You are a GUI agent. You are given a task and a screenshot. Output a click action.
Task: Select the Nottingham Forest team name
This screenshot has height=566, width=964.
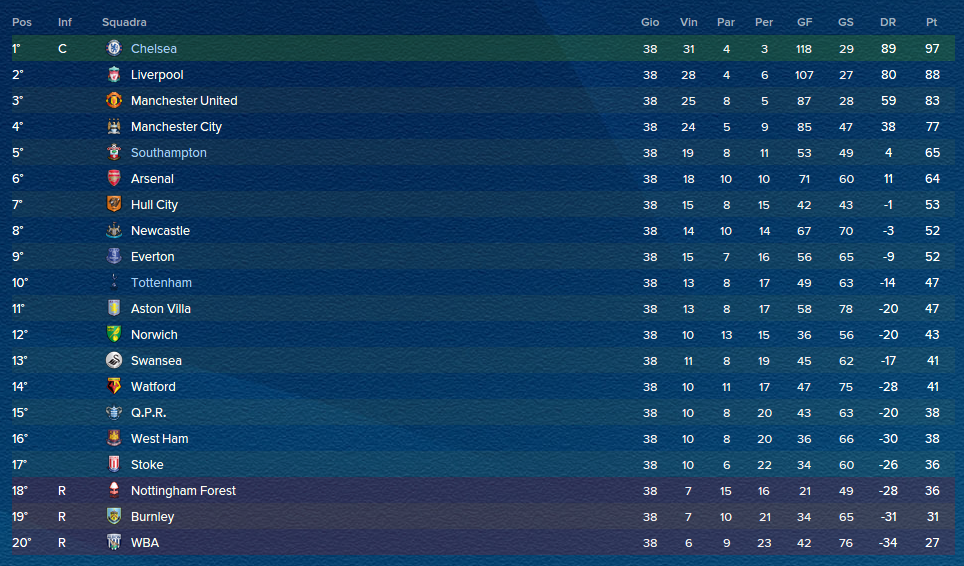183,490
